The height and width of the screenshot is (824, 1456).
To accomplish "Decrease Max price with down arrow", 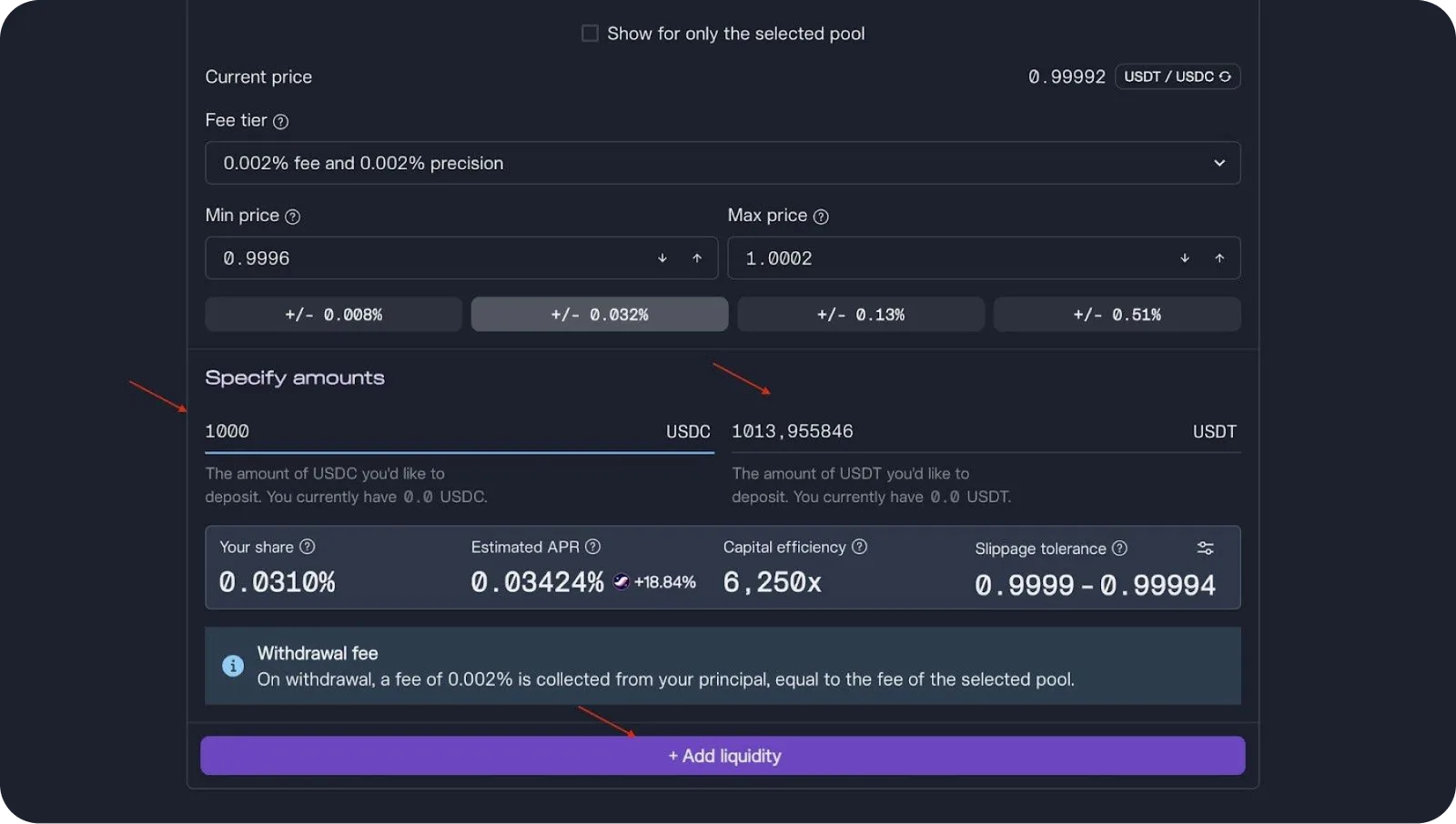I will click(x=1185, y=258).
